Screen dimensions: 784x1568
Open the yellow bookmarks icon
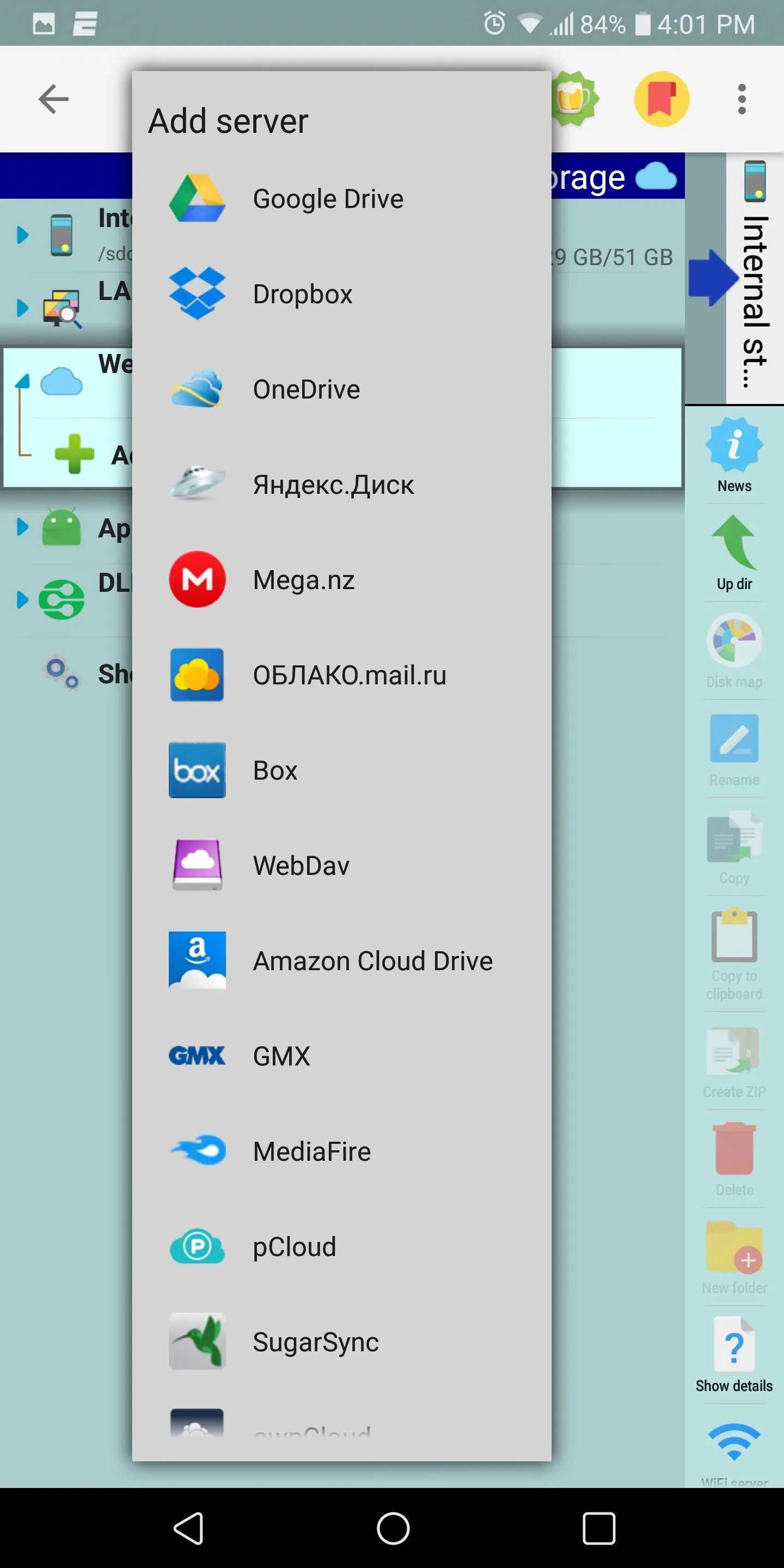[661, 99]
